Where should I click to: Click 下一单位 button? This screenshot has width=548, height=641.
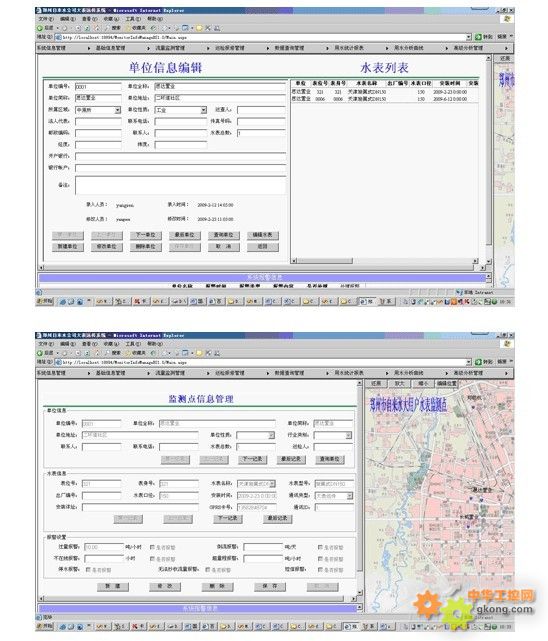(145, 235)
